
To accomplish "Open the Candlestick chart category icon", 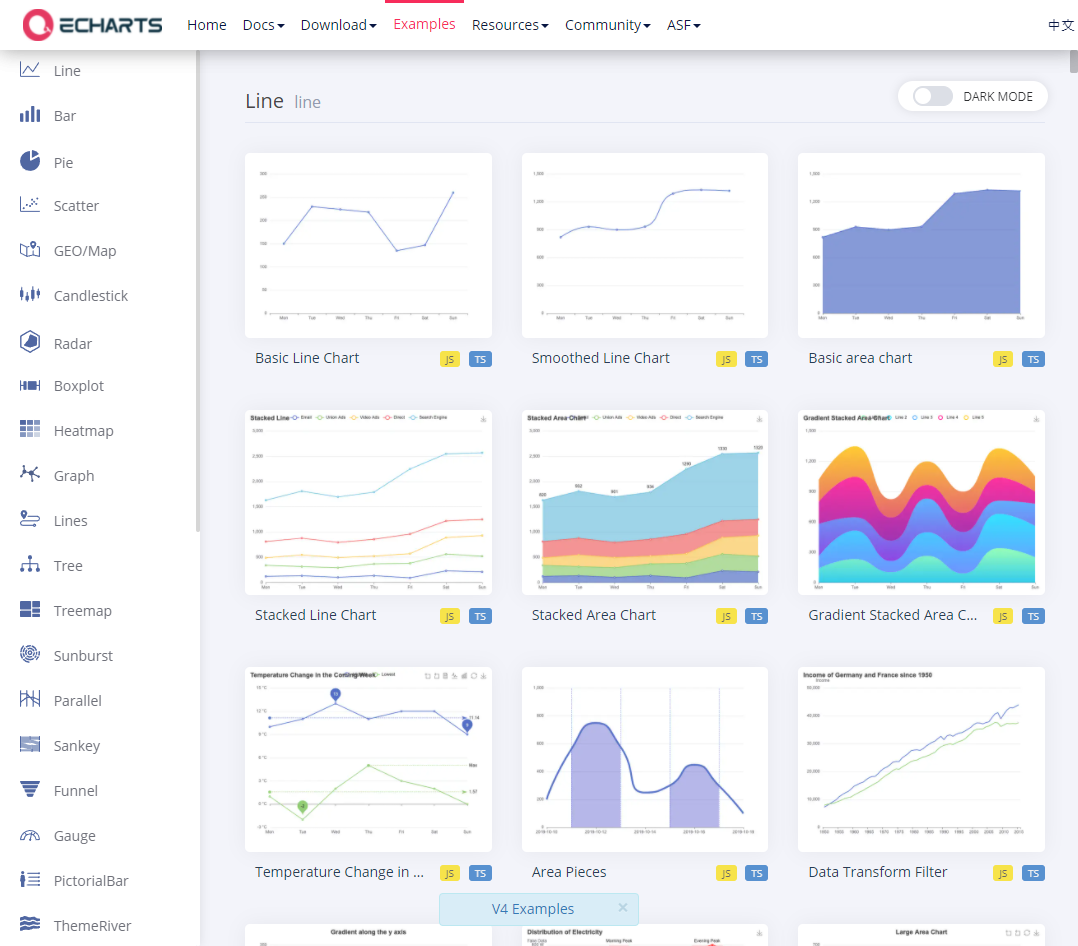I will click(30, 295).
